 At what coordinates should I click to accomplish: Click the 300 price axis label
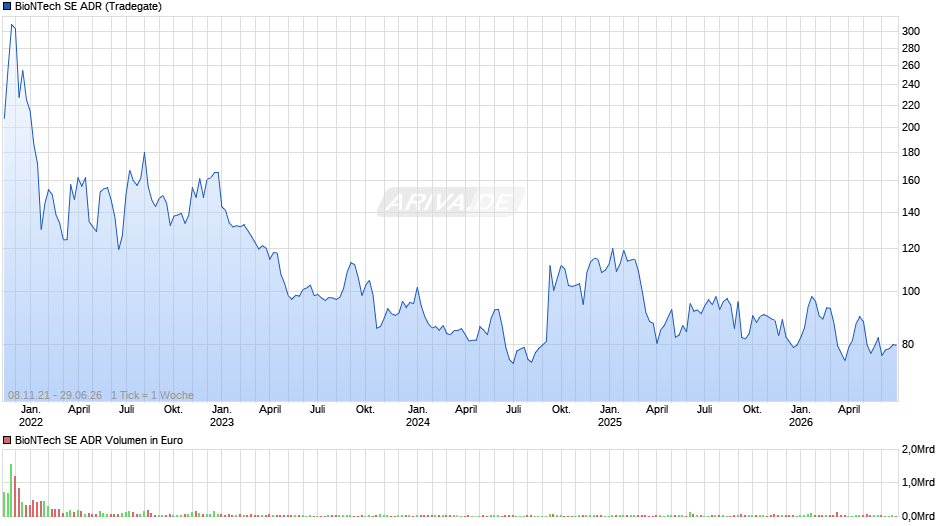coord(911,31)
